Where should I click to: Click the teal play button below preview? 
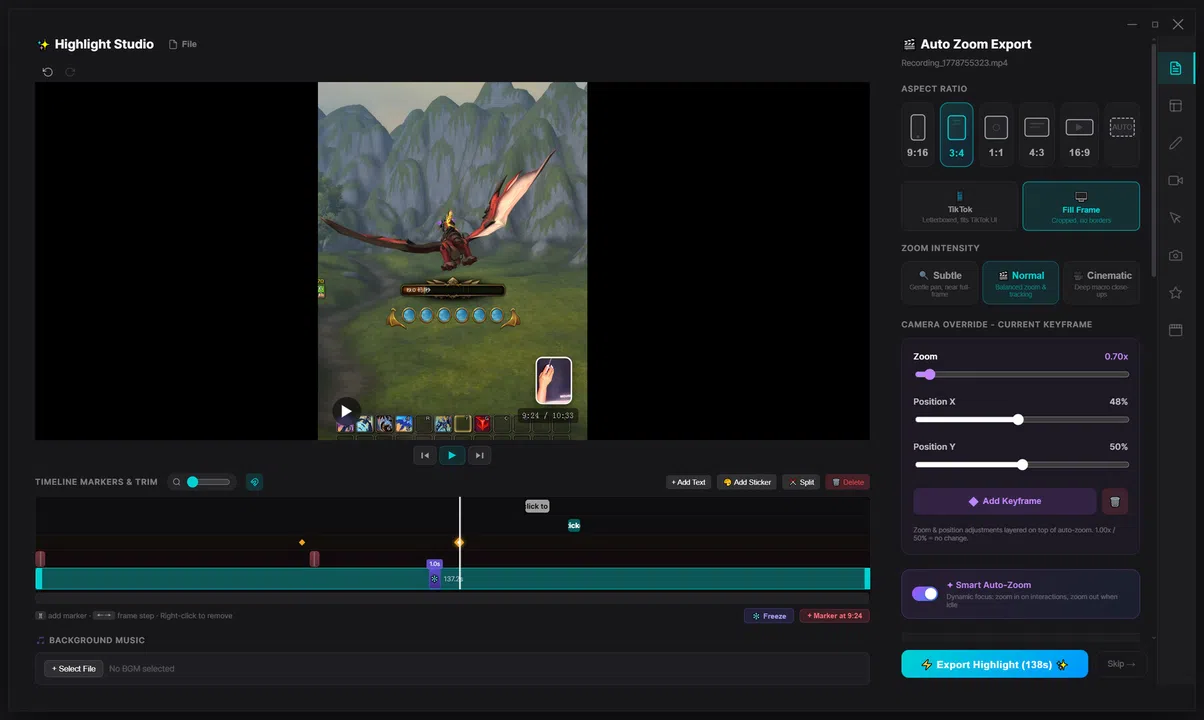(452, 455)
